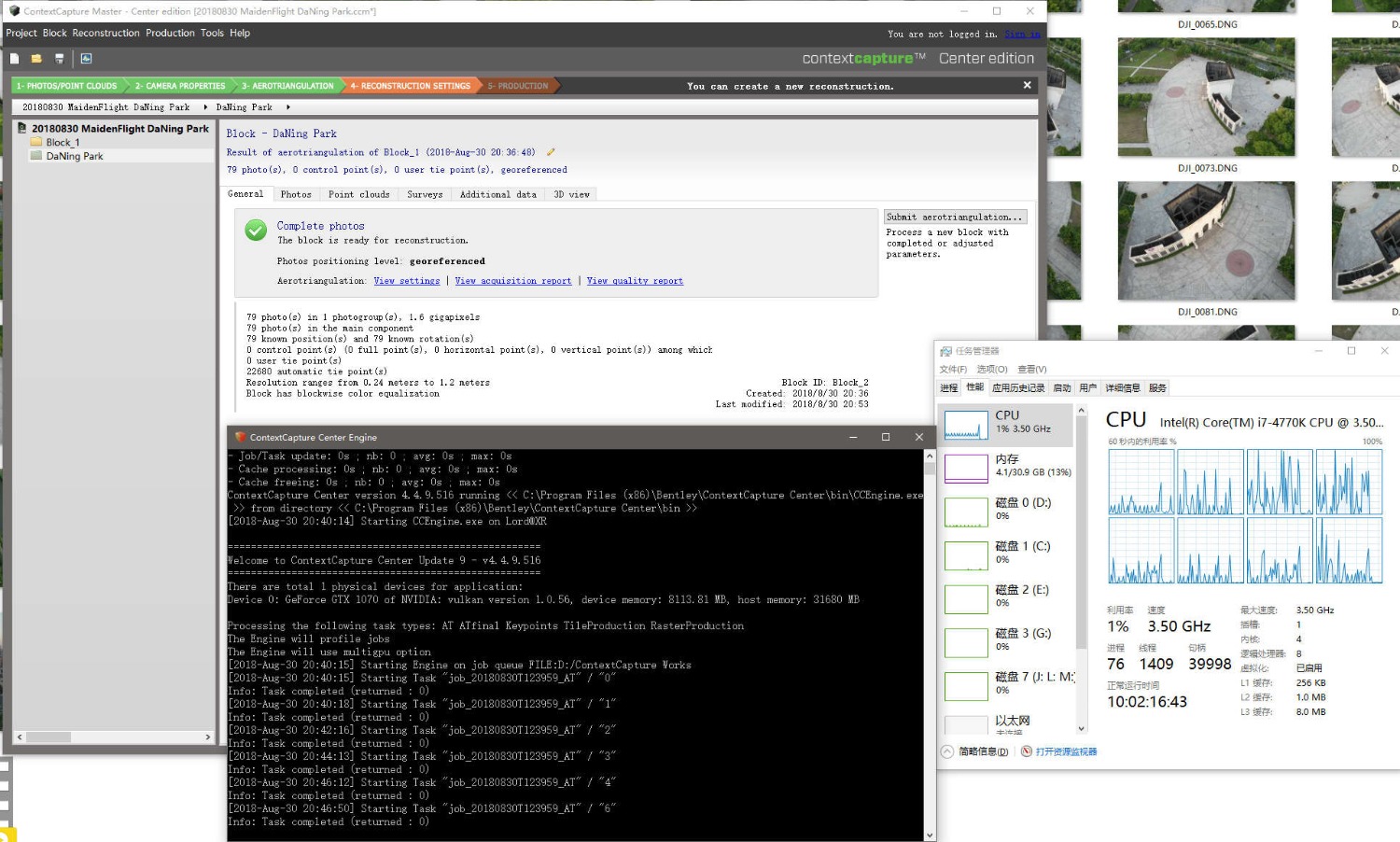
Task: Open the View settings link
Action: click(407, 281)
